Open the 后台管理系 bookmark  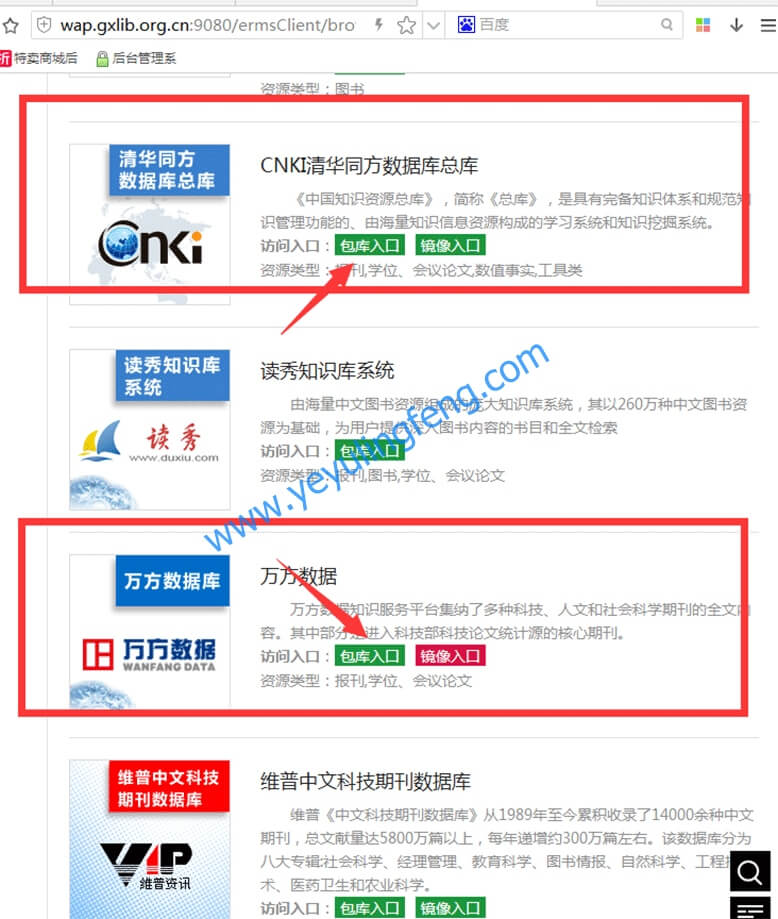coord(137,58)
